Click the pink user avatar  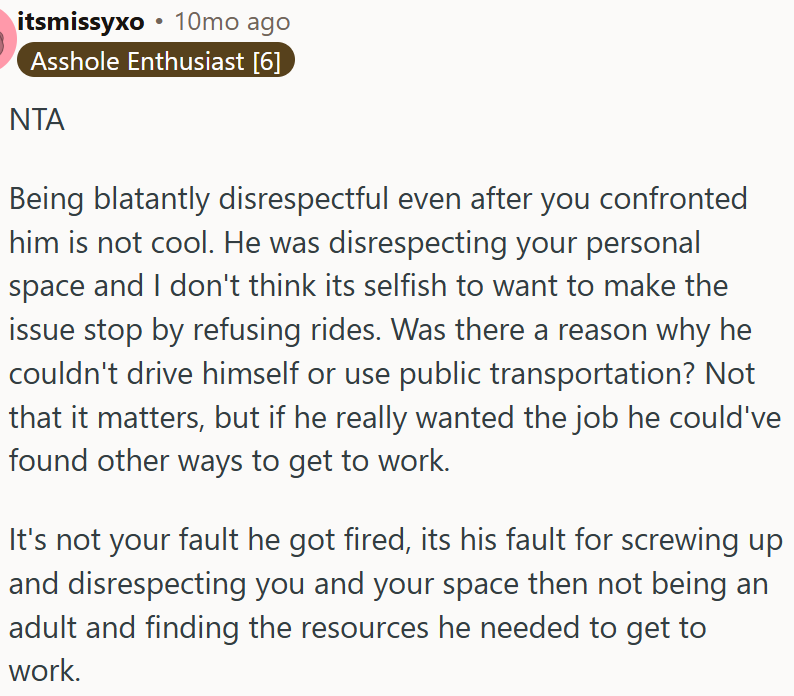(x=7, y=40)
